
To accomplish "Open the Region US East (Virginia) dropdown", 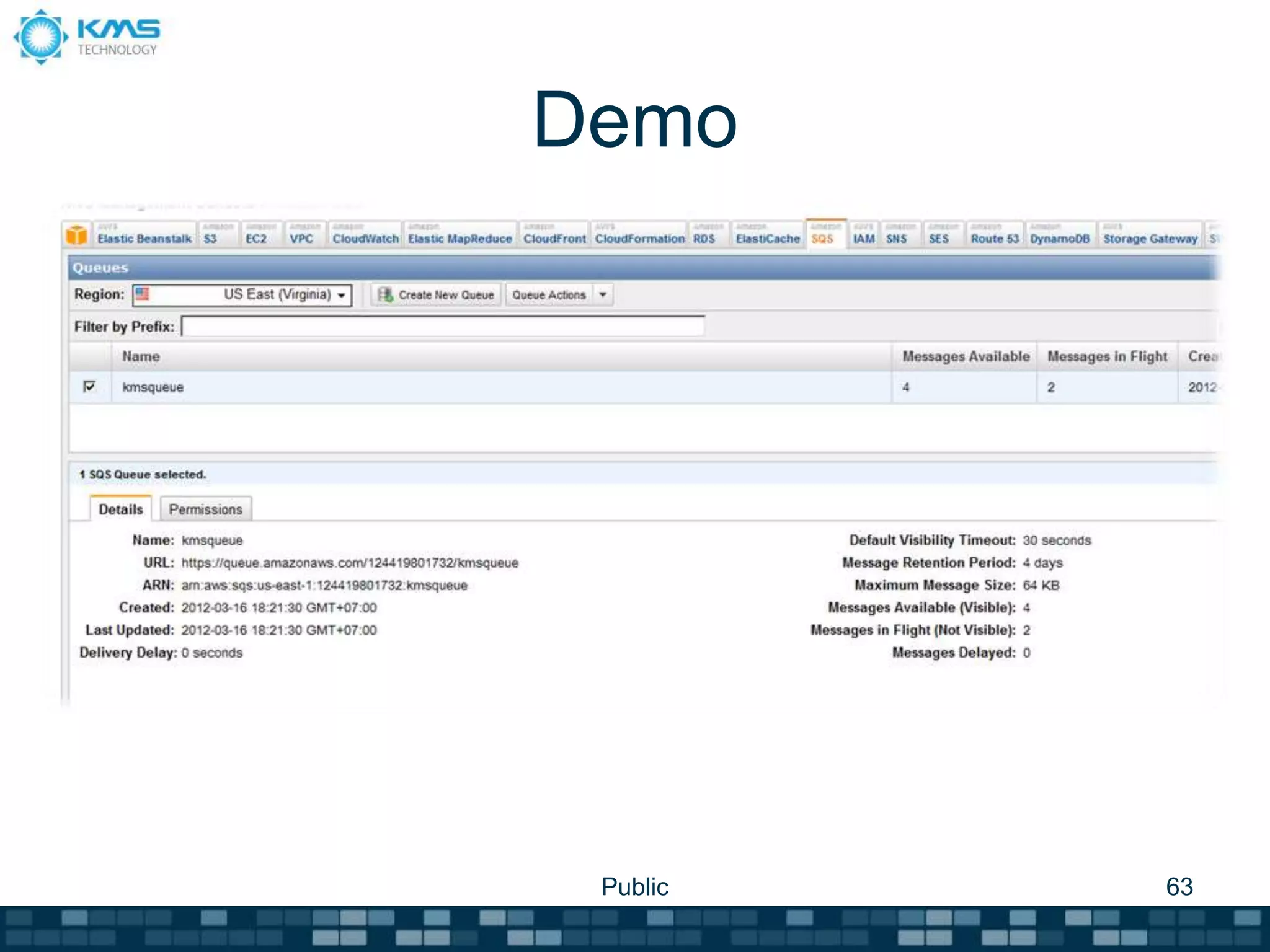I will coord(242,295).
